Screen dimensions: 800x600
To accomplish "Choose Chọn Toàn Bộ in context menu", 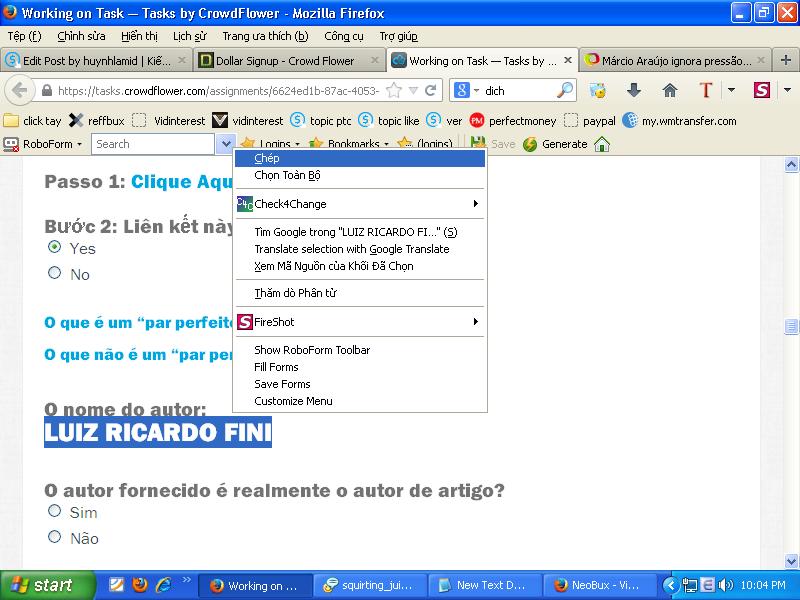I will tap(360, 175).
